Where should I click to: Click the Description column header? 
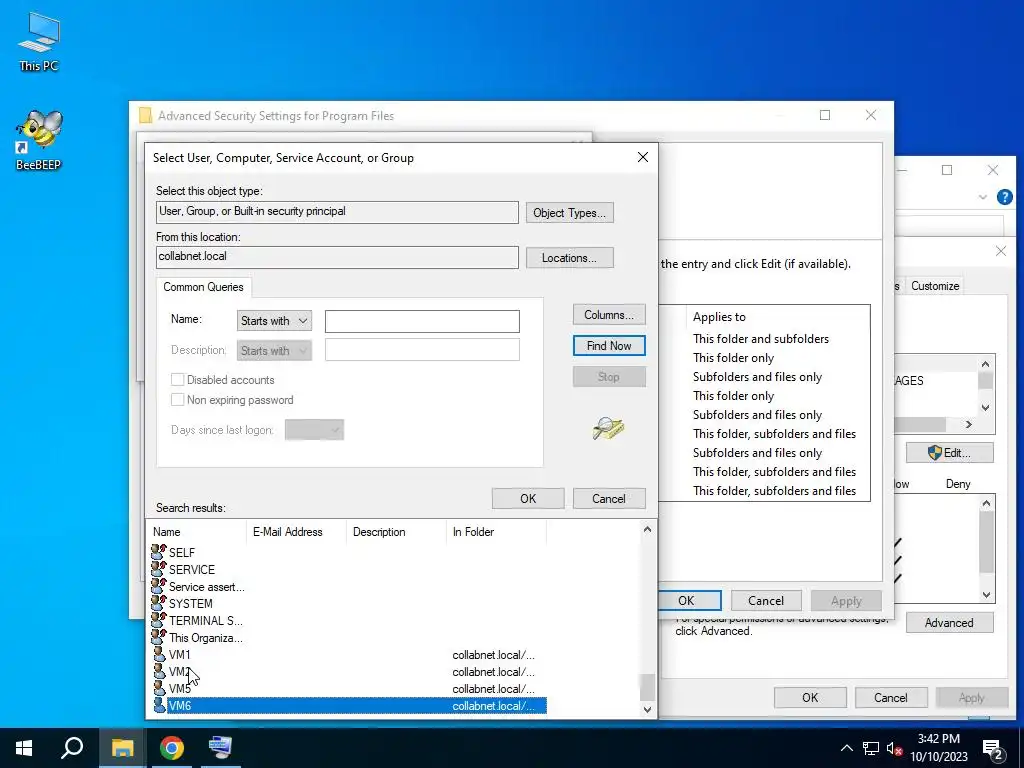click(x=396, y=532)
